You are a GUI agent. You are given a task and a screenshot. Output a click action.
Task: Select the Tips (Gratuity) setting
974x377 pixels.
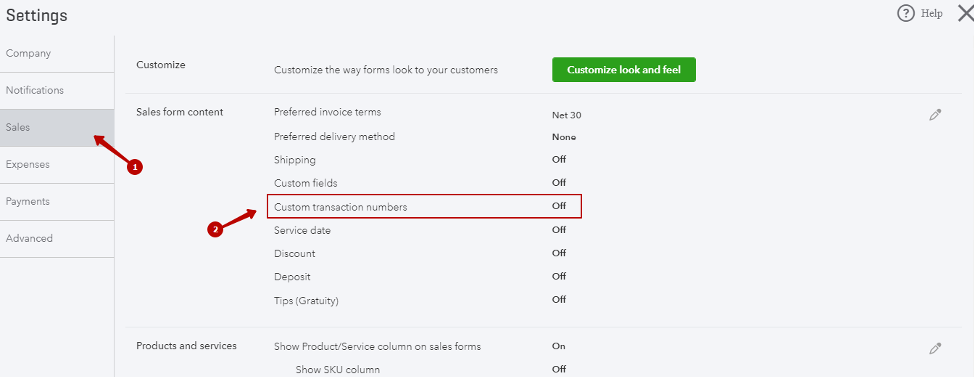(306, 301)
